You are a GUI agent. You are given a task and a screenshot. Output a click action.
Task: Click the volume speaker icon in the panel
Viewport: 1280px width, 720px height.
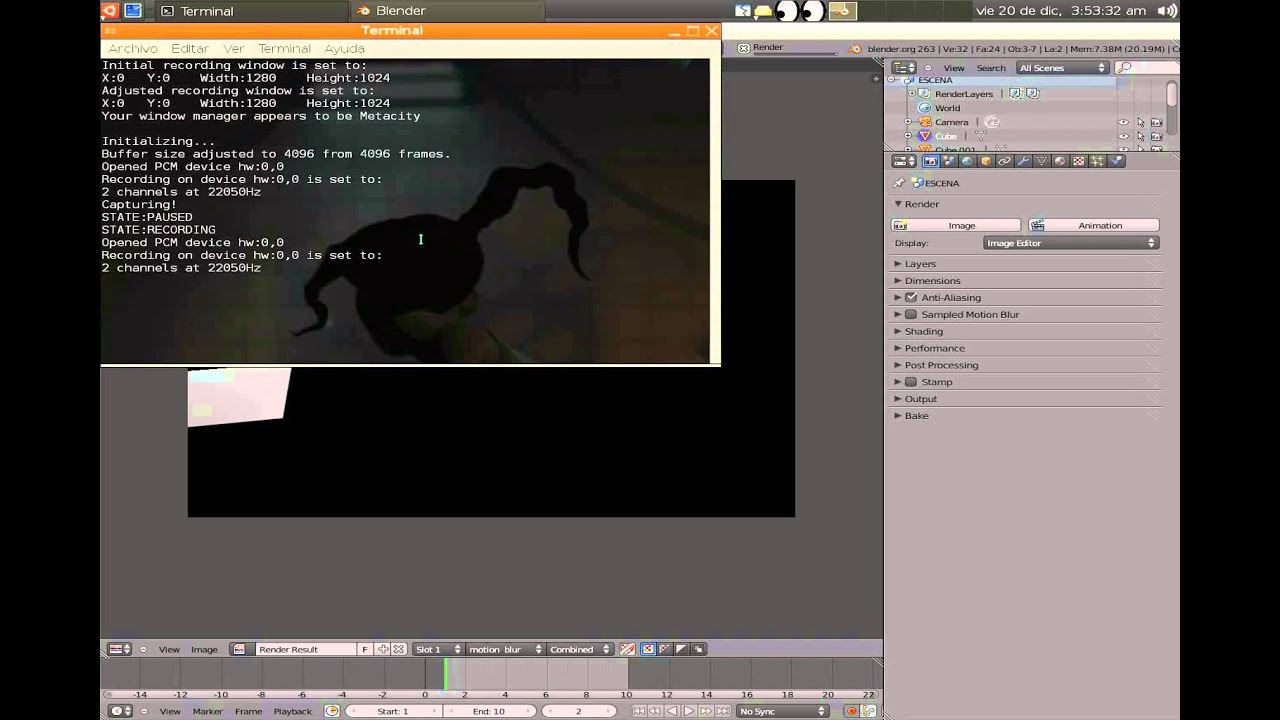[x=1167, y=11]
